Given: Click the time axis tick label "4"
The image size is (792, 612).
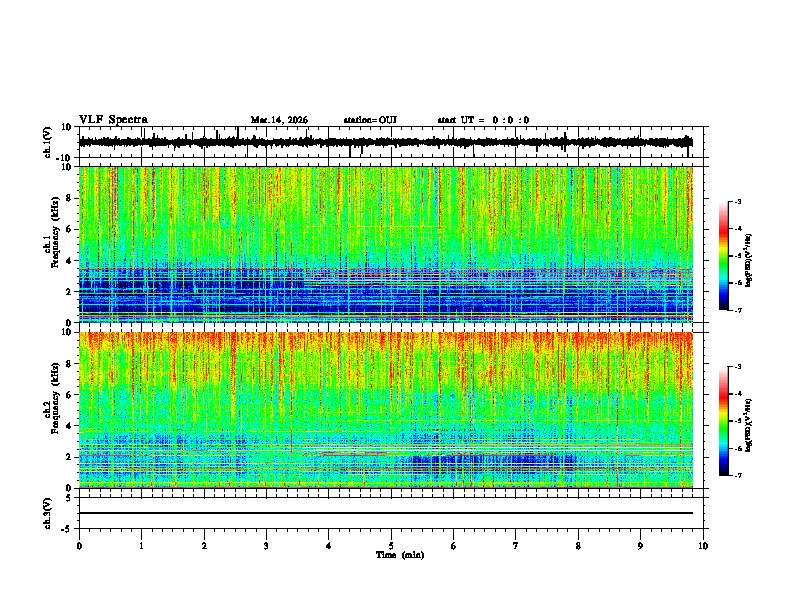Looking at the screenshot, I should tap(329, 546).
